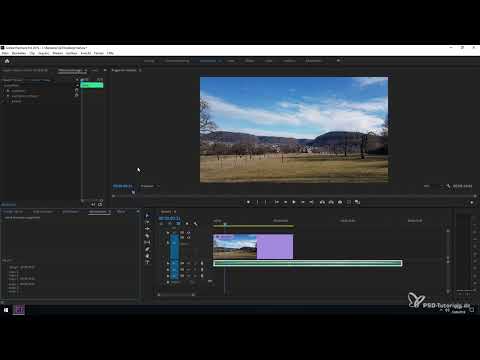
Task: Step back one frame
Action: 285,202
